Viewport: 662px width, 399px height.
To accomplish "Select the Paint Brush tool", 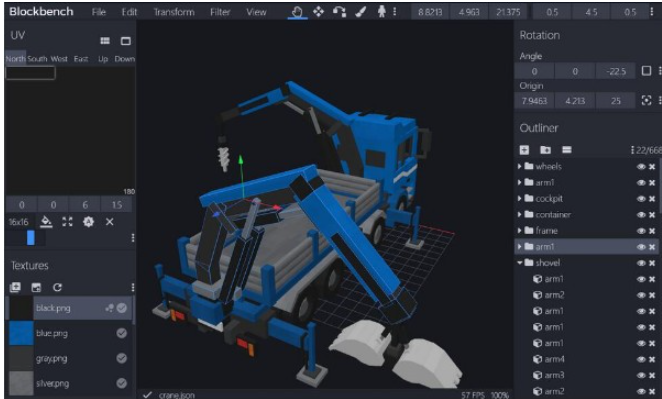I will click(x=361, y=12).
